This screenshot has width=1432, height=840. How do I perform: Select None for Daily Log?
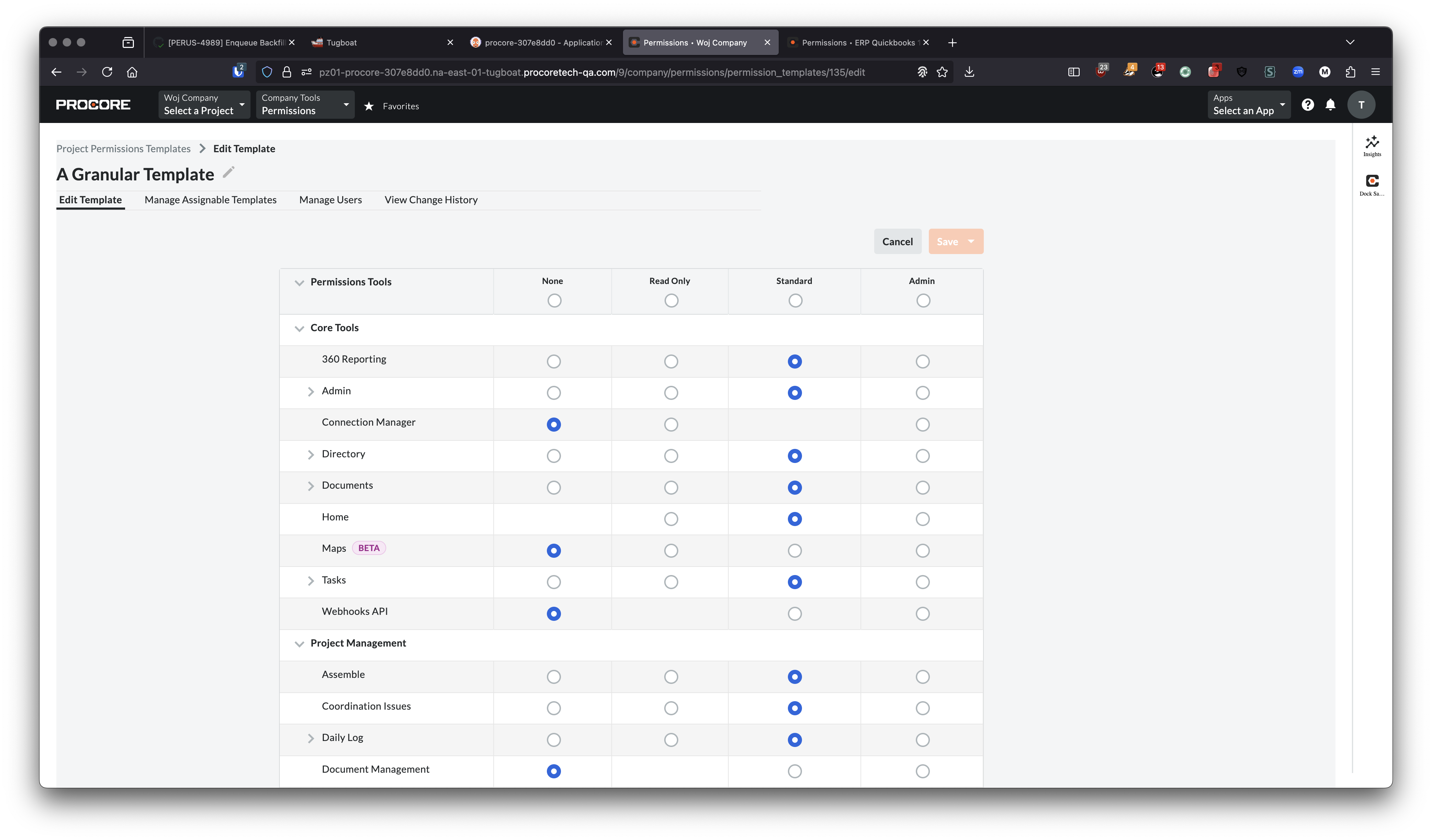[554, 740]
